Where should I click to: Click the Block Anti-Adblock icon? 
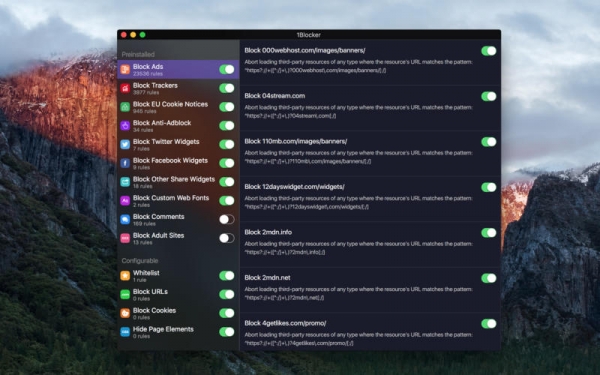[x=125, y=126]
